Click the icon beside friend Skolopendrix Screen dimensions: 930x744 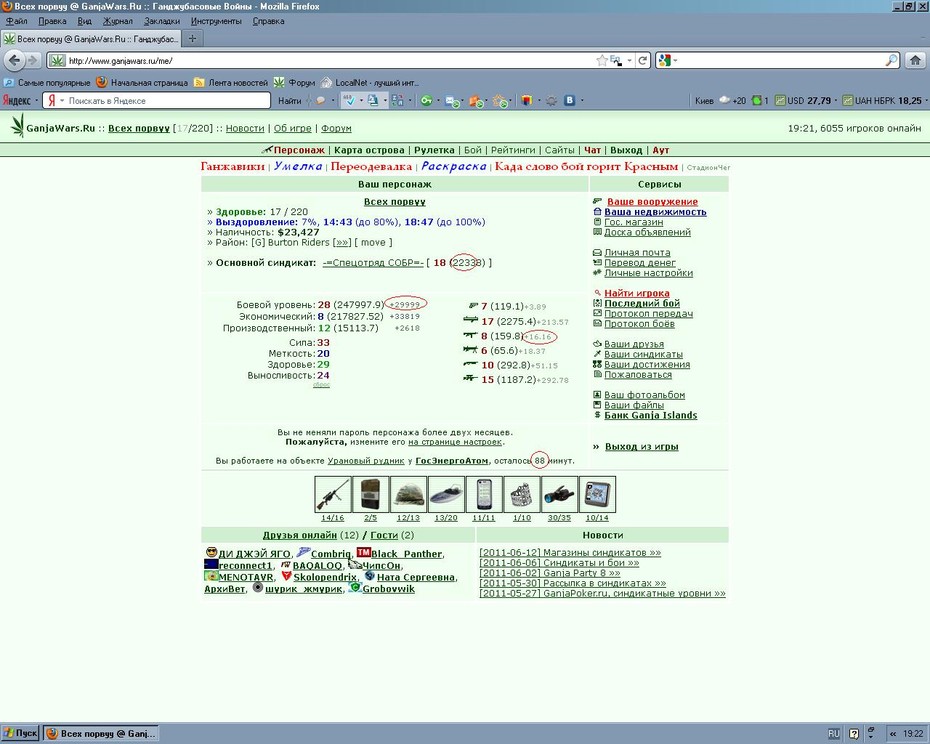point(286,576)
